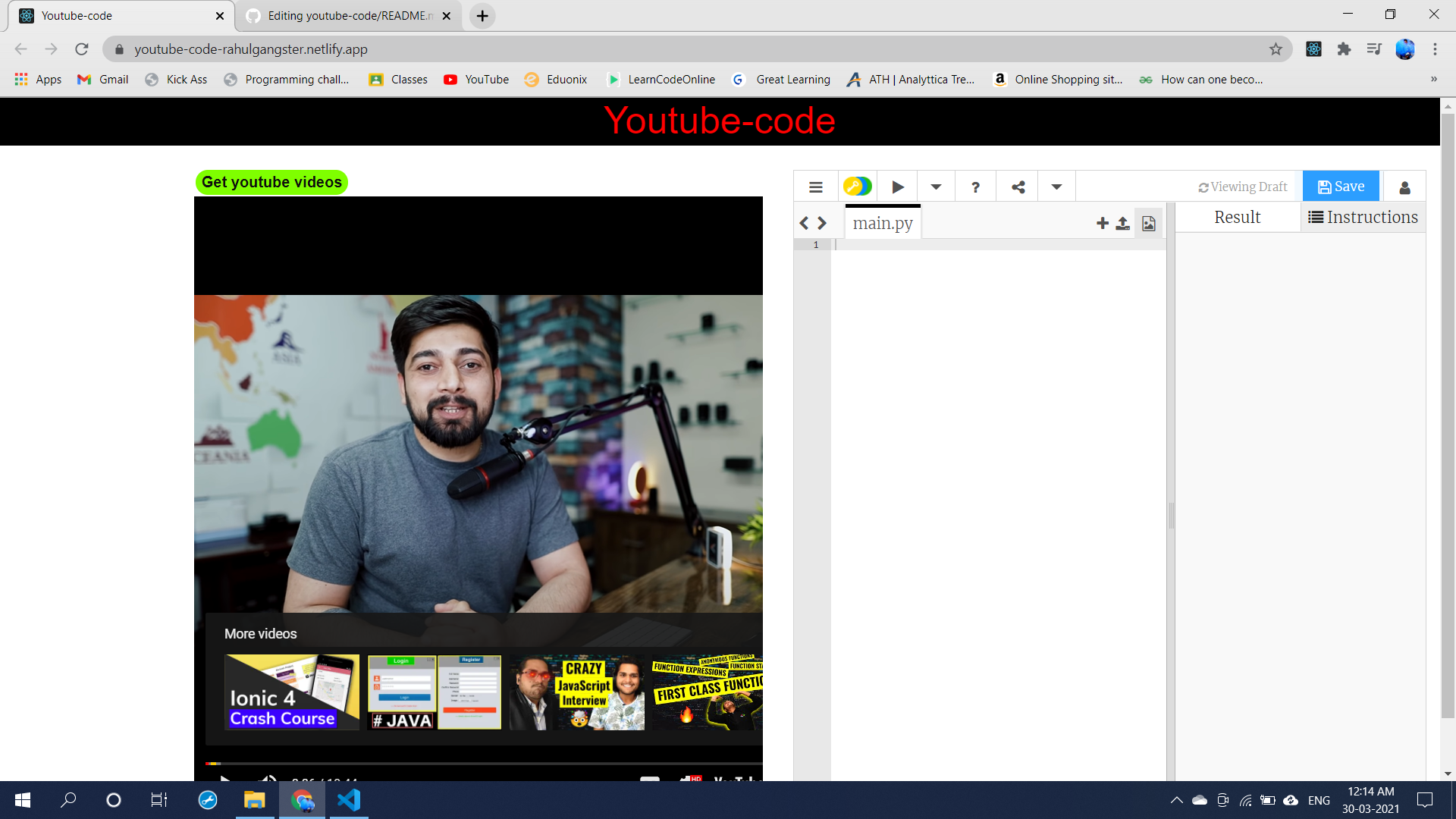
Task: Switch to Visual Studio Code on taskbar
Action: point(349,800)
